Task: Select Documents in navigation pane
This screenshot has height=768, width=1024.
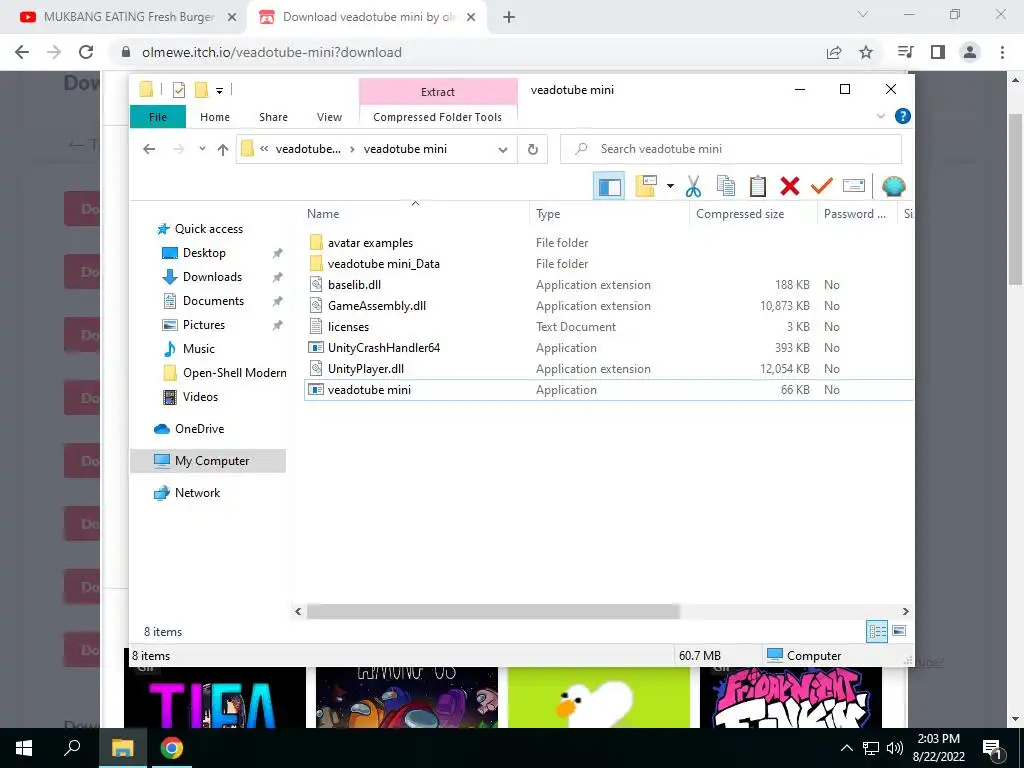Action: pyautogui.click(x=214, y=301)
